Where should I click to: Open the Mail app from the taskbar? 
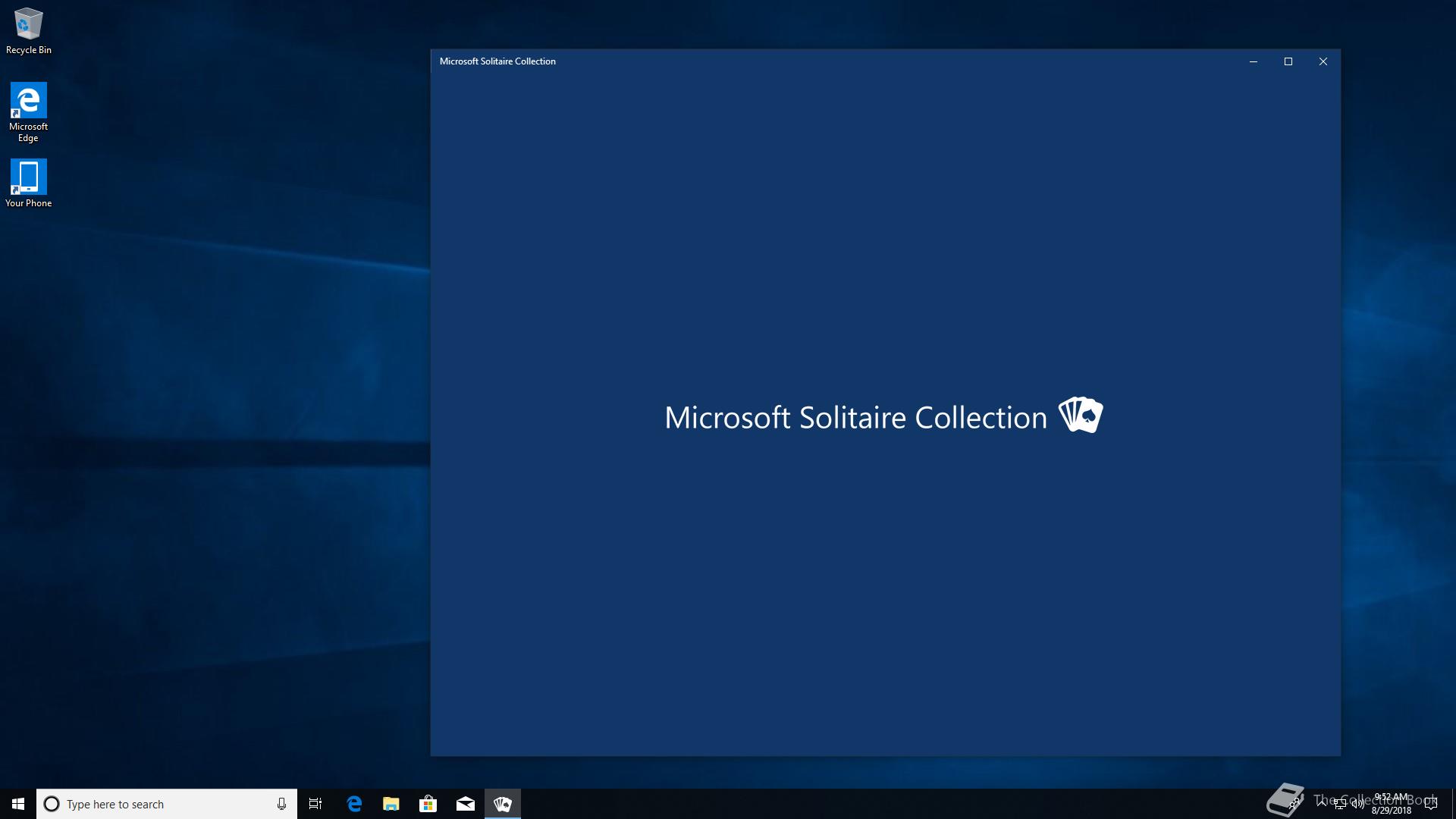(x=466, y=804)
